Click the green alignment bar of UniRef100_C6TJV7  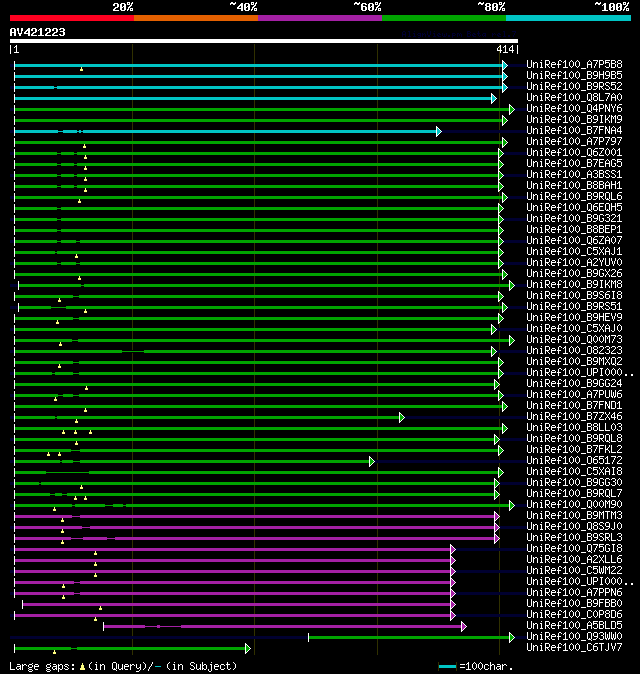point(130,649)
